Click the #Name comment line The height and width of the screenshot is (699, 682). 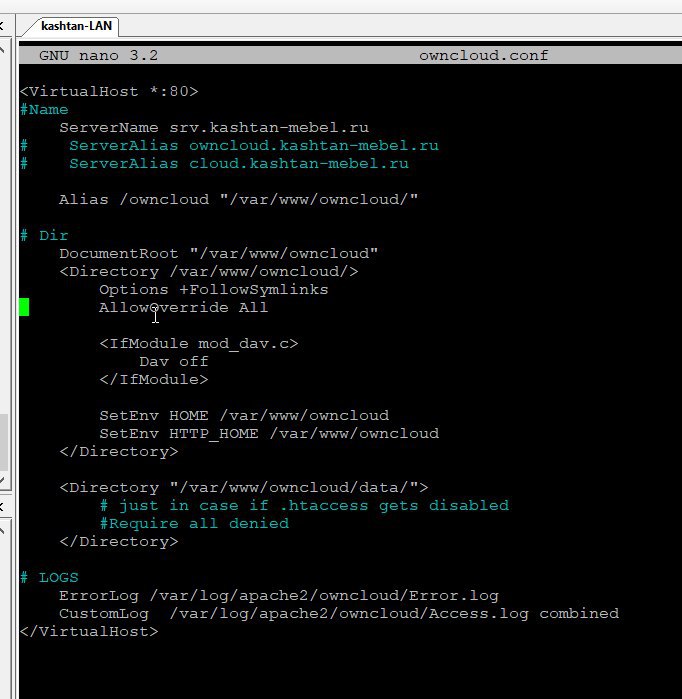click(44, 110)
